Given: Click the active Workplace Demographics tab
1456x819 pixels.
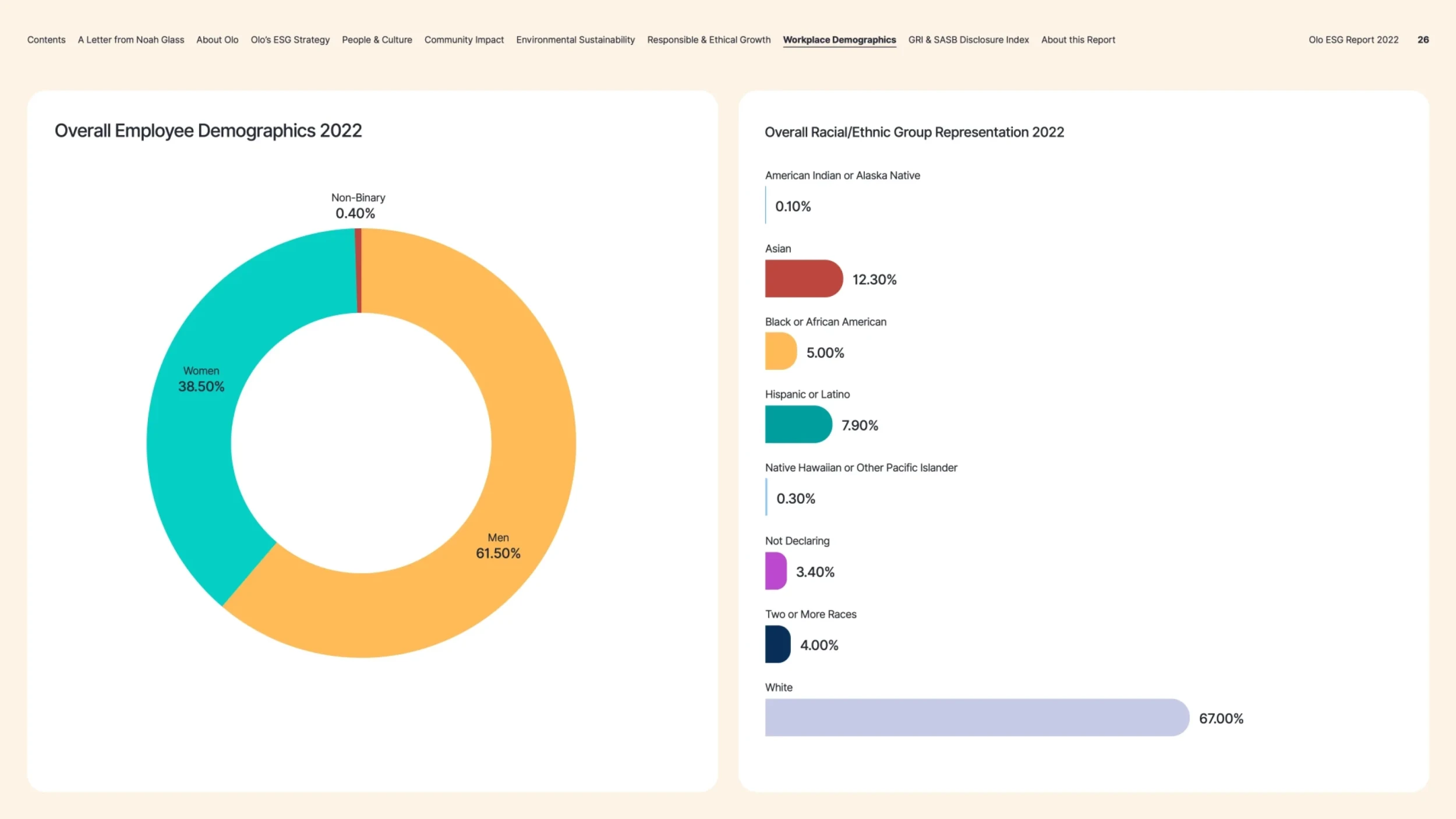Looking at the screenshot, I should point(839,40).
